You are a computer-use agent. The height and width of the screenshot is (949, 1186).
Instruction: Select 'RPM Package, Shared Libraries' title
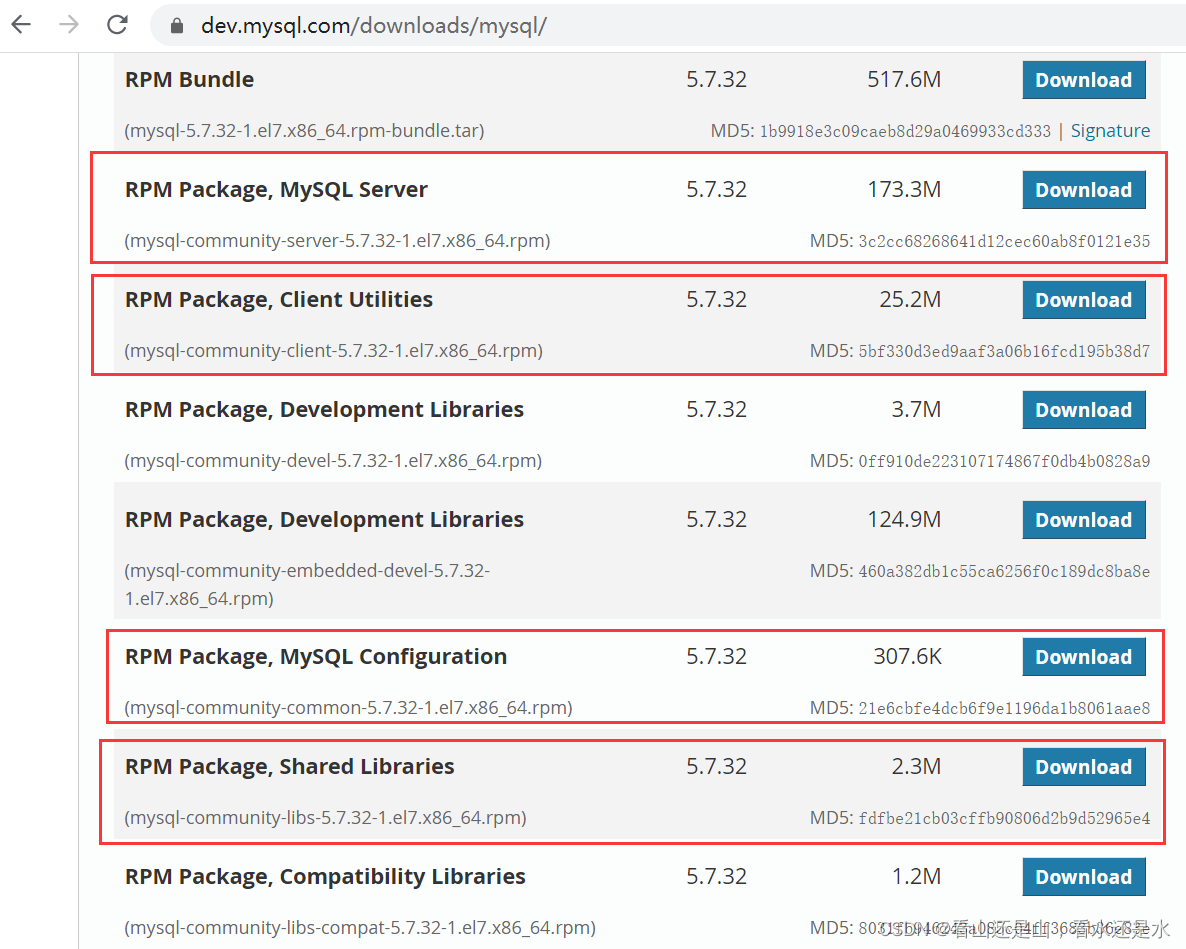tap(289, 767)
